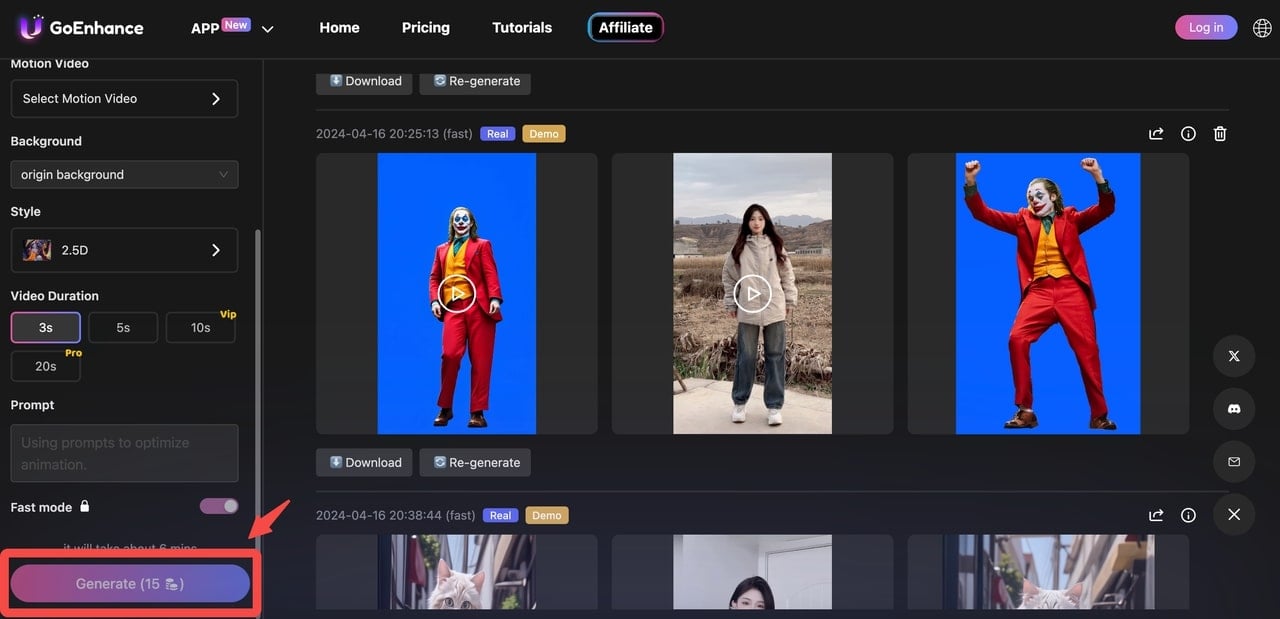Viewport: 1280px width, 619px height.
Task: Select 10s Vip video duration
Action: tap(200, 327)
